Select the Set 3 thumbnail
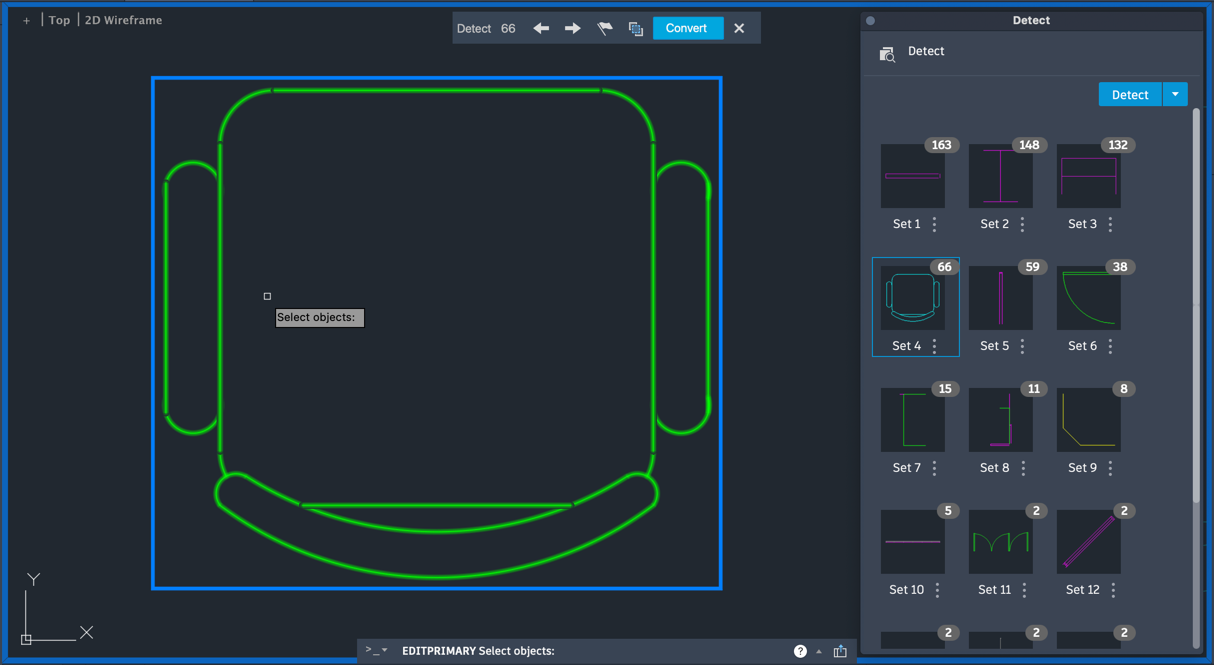The height and width of the screenshot is (665, 1214). pos(1089,176)
